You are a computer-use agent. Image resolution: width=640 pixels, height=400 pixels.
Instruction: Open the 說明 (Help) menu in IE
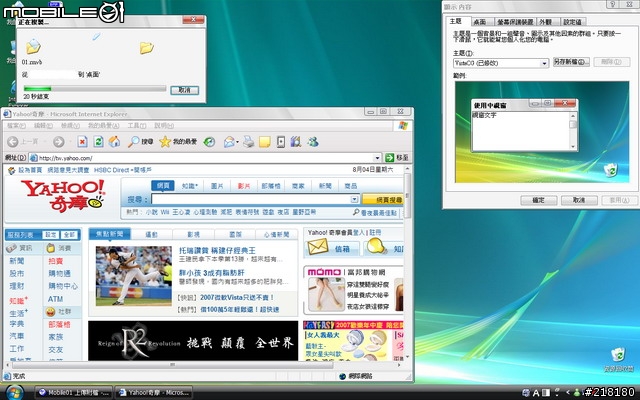[164, 126]
